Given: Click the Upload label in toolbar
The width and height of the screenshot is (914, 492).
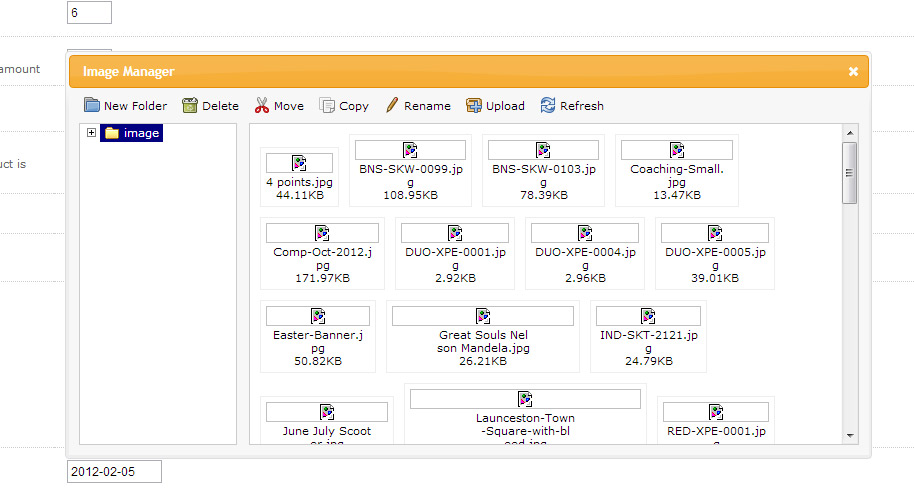Looking at the screenshot, I should [505, 107].
